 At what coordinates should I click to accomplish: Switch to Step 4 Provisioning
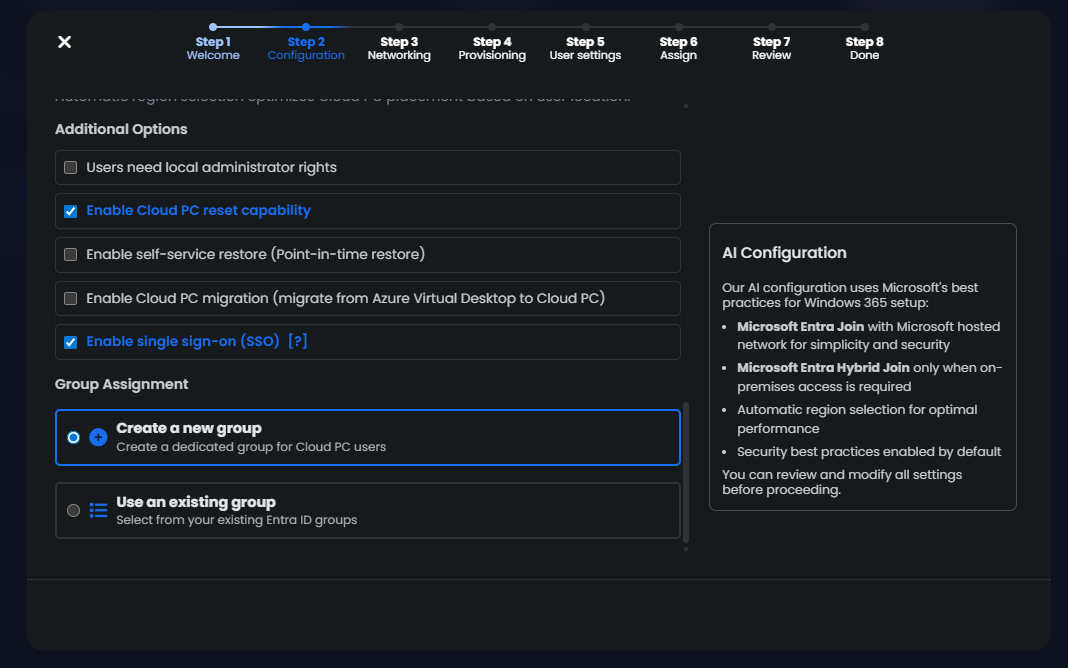point(492,48)
